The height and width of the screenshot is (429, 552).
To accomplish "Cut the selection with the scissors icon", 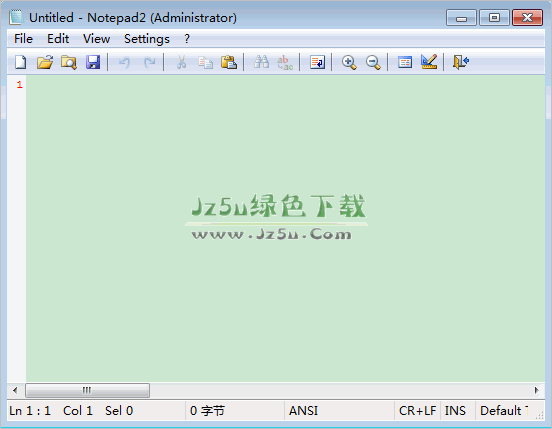I will tap(181, 62).
